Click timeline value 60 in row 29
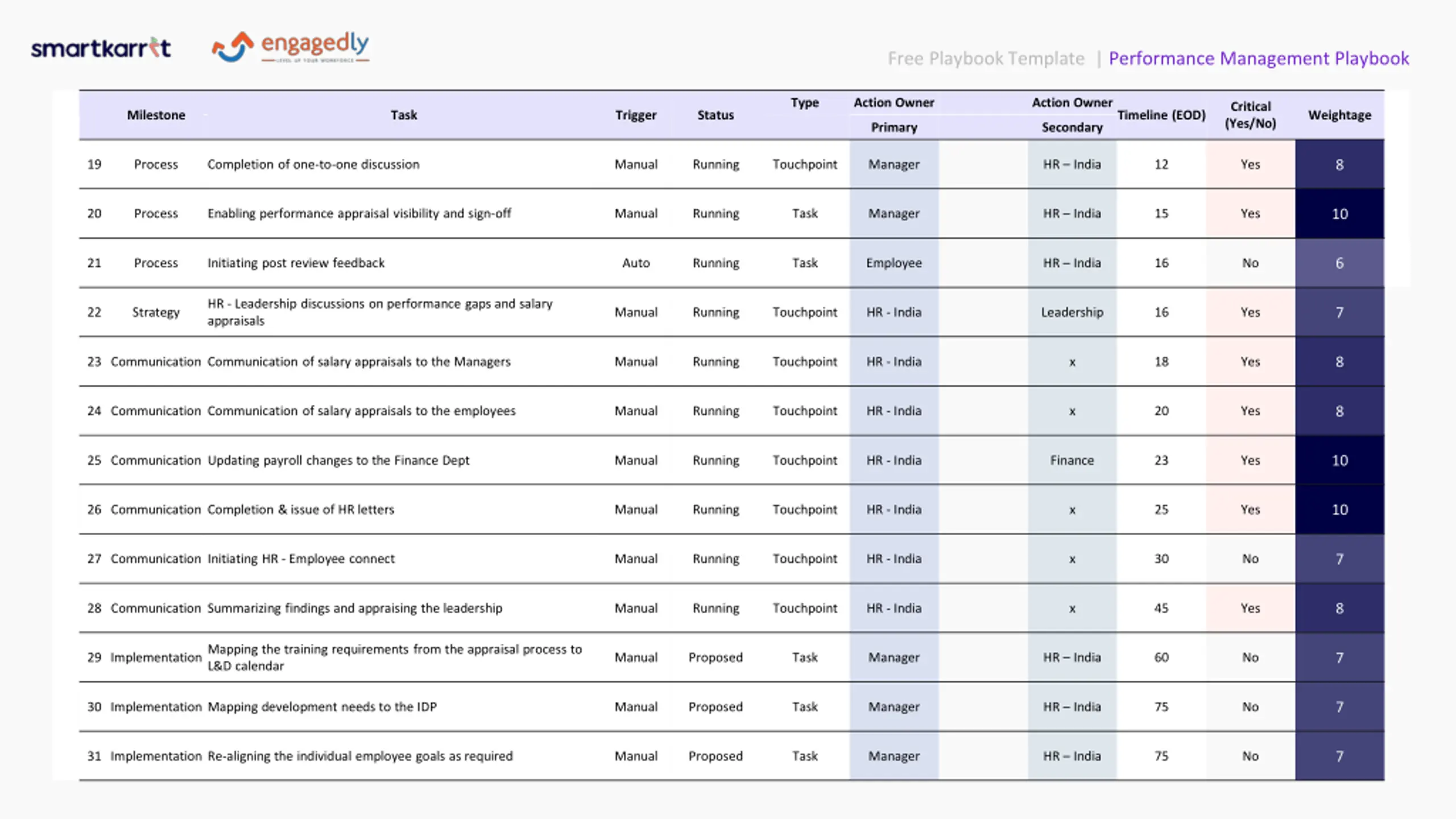The image size is (1456, 819). pos(1161,657)
